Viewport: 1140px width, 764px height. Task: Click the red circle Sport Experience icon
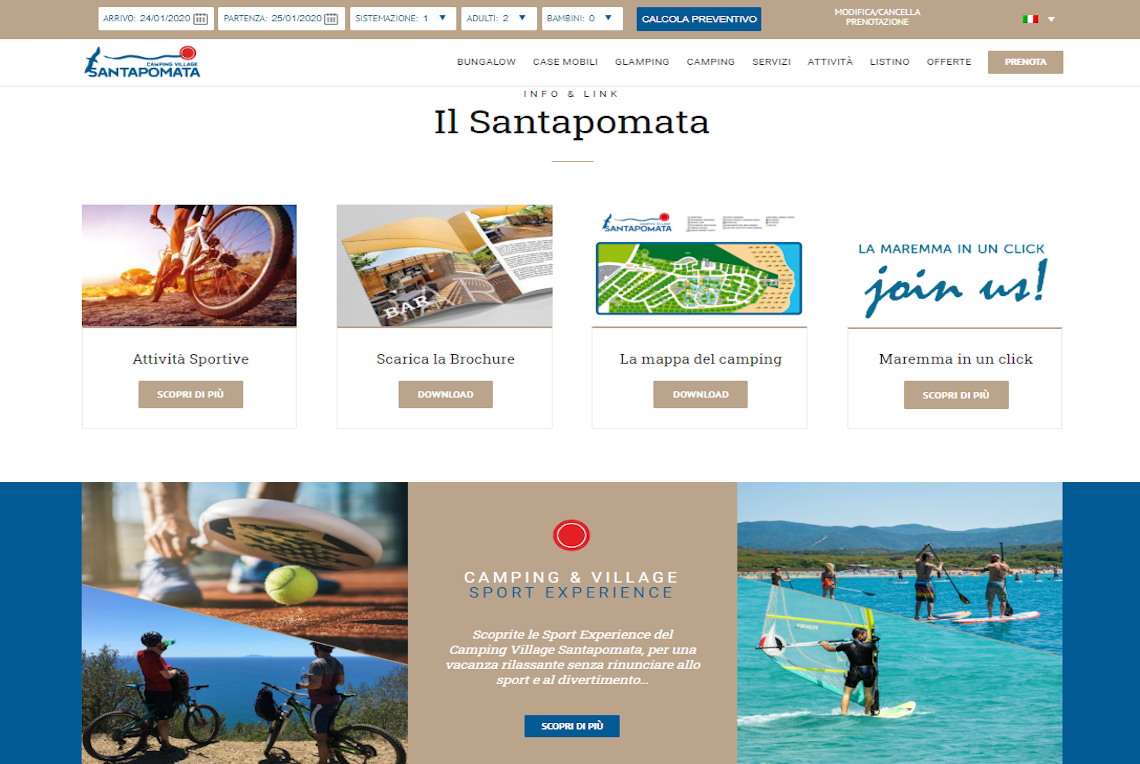pyautogui.click(x=571, y=535)
